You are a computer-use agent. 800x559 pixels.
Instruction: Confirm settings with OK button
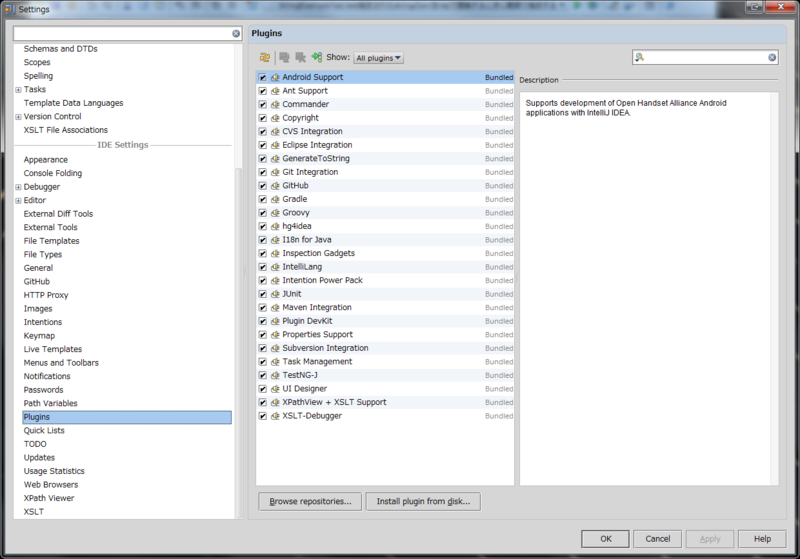[606, 539]
